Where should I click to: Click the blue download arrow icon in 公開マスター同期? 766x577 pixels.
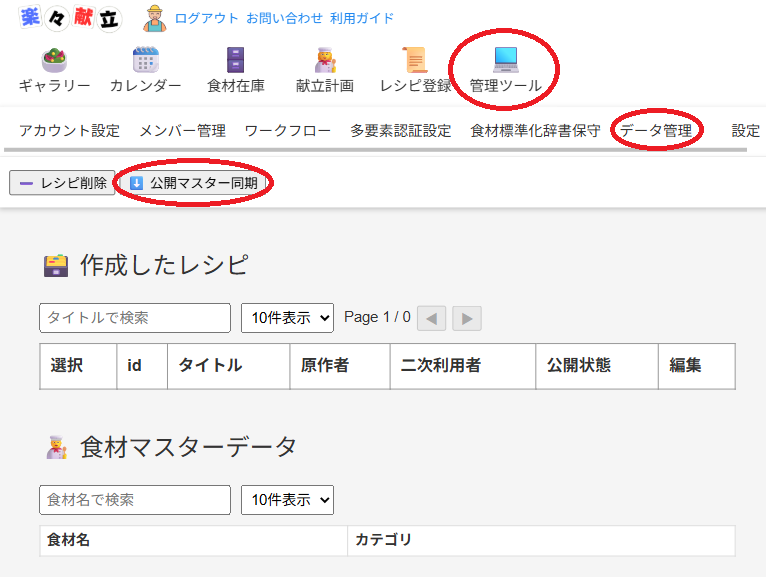tap(136, 183)
